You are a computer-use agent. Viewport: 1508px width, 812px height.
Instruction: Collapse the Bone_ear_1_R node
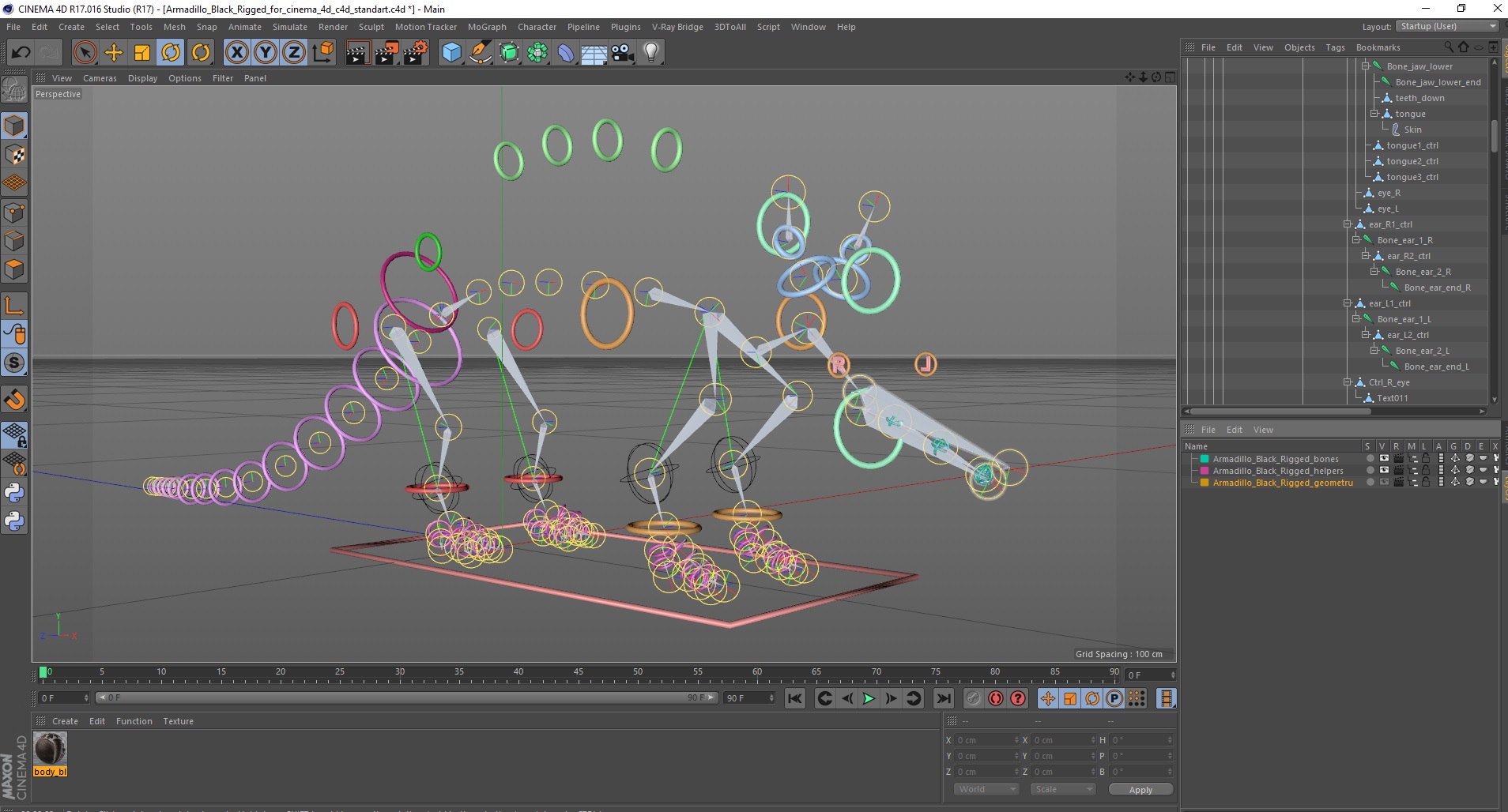point(1356,240)
